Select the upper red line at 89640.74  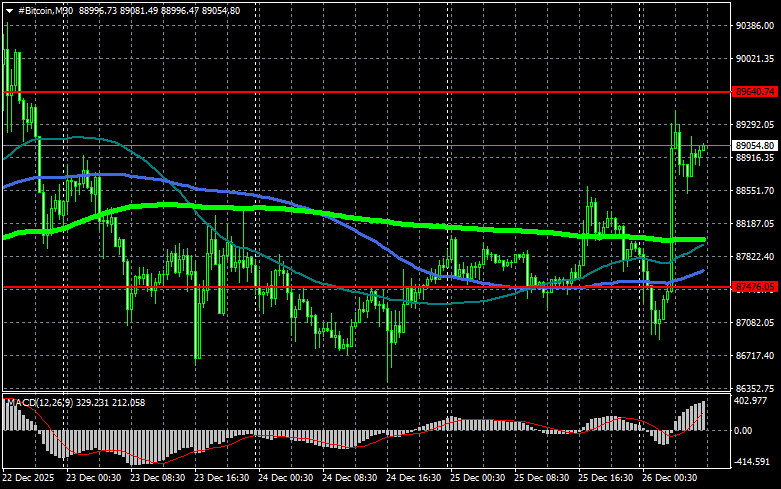[300, 91]
